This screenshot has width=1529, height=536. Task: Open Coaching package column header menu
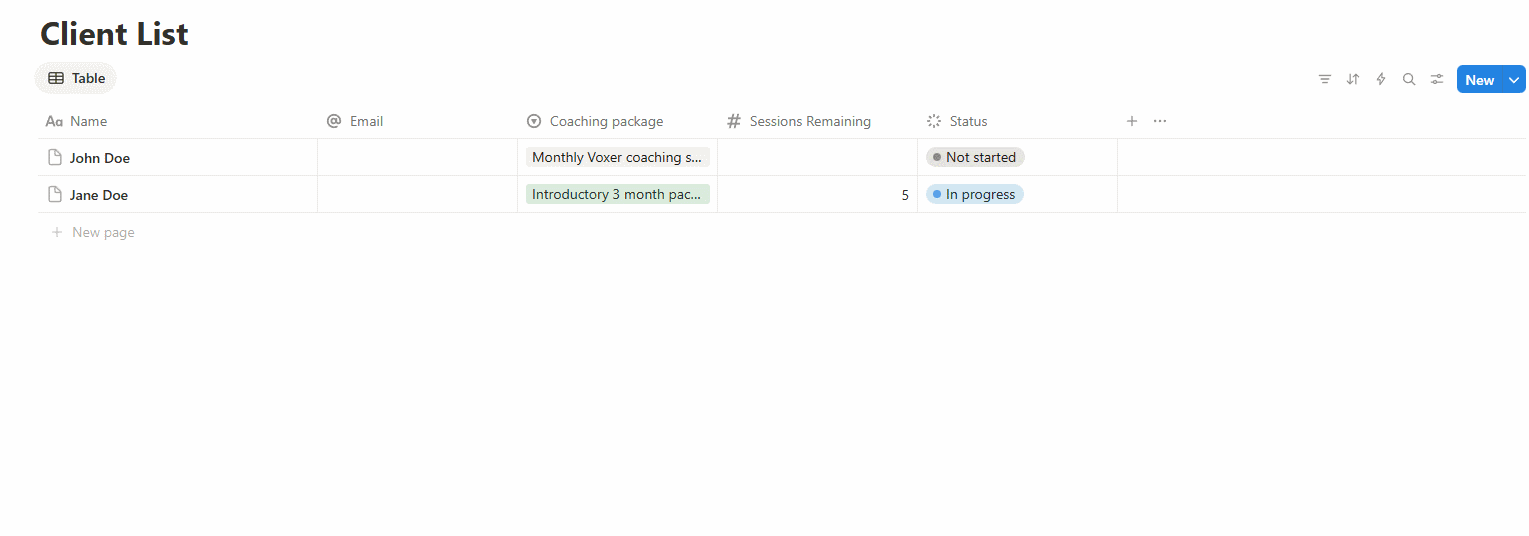[x=606, y=121]
